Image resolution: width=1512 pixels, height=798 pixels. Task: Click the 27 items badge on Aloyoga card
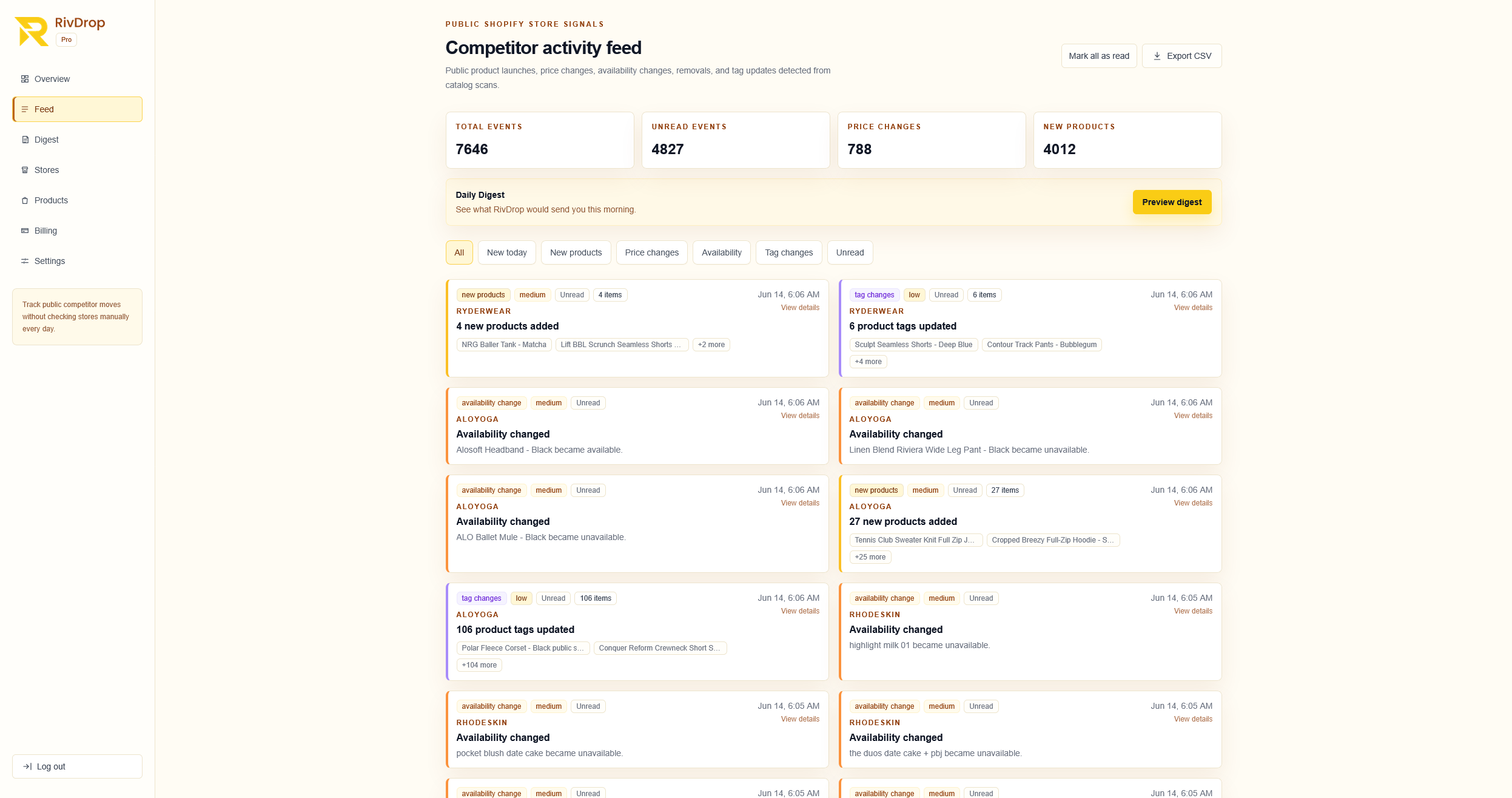pos(1005,490)
